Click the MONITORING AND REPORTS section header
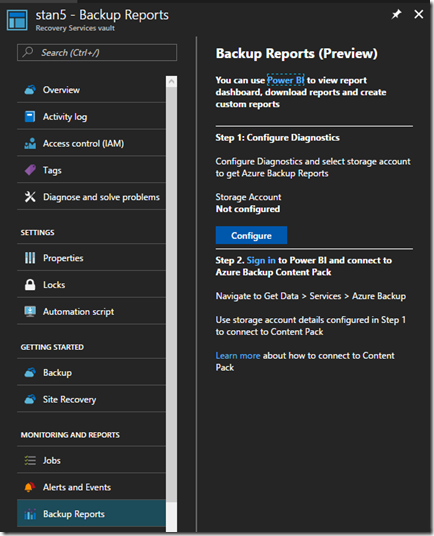Viewport: 434px width, 536px height. tap(70, 435)
